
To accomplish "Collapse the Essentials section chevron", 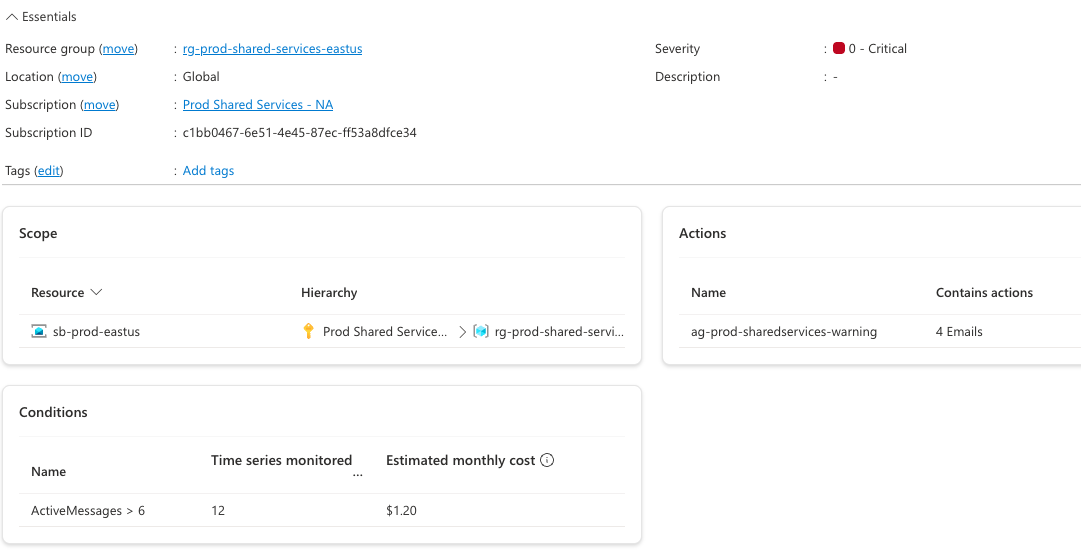I will click(x=12, y=17).
